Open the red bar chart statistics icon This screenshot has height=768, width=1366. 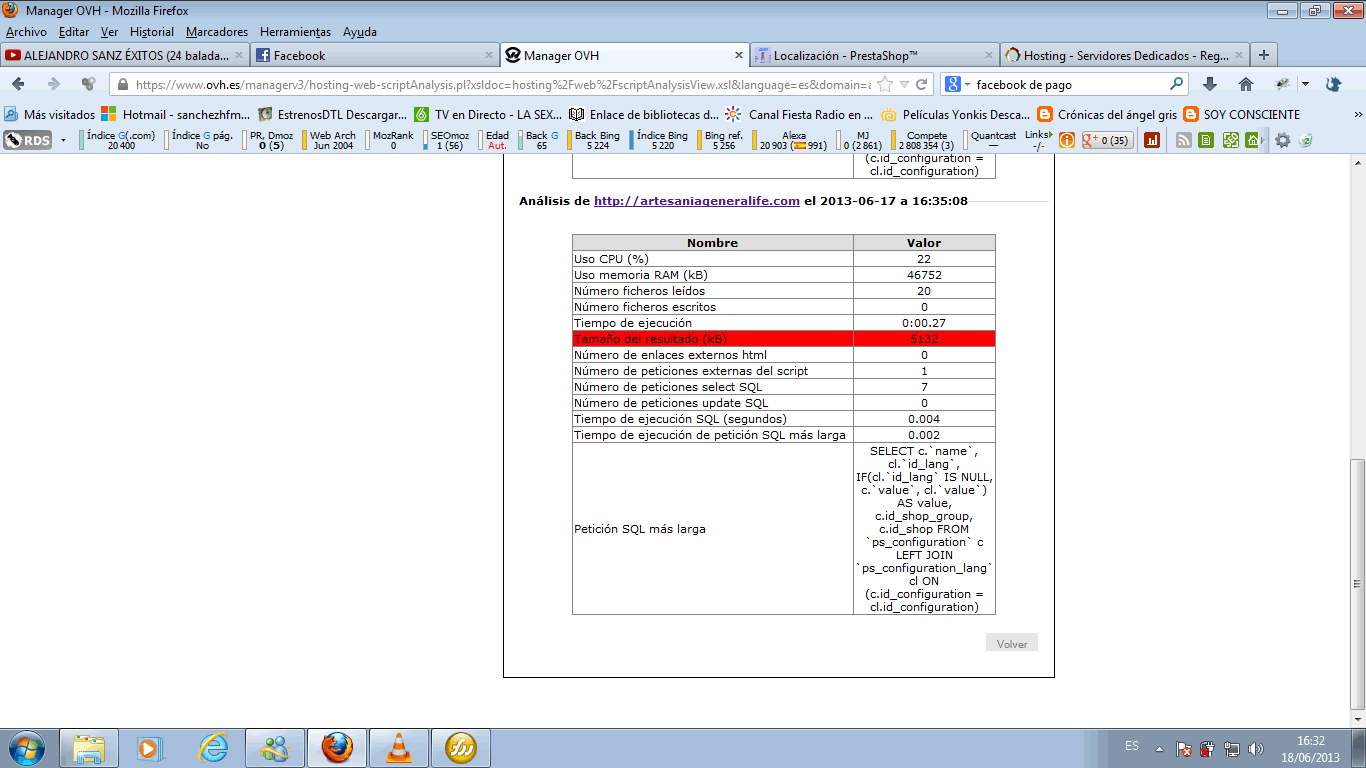1152,140
